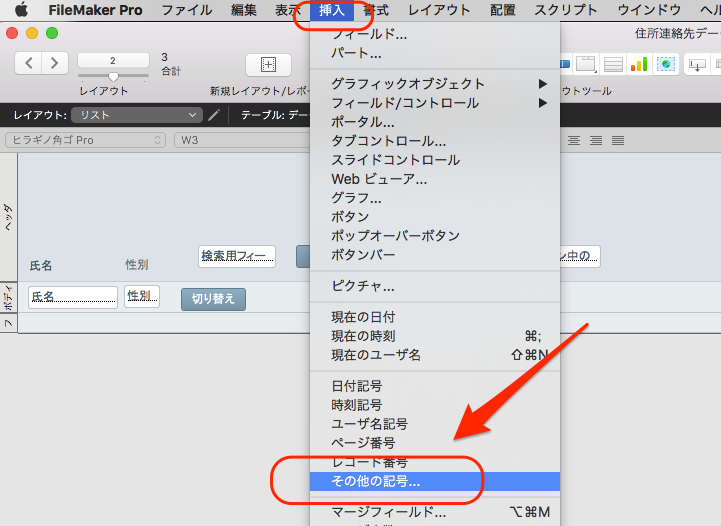Screen dimensions: 721x526
Task: Select ボタンバー menu item
Action: [x=435, y=254]
